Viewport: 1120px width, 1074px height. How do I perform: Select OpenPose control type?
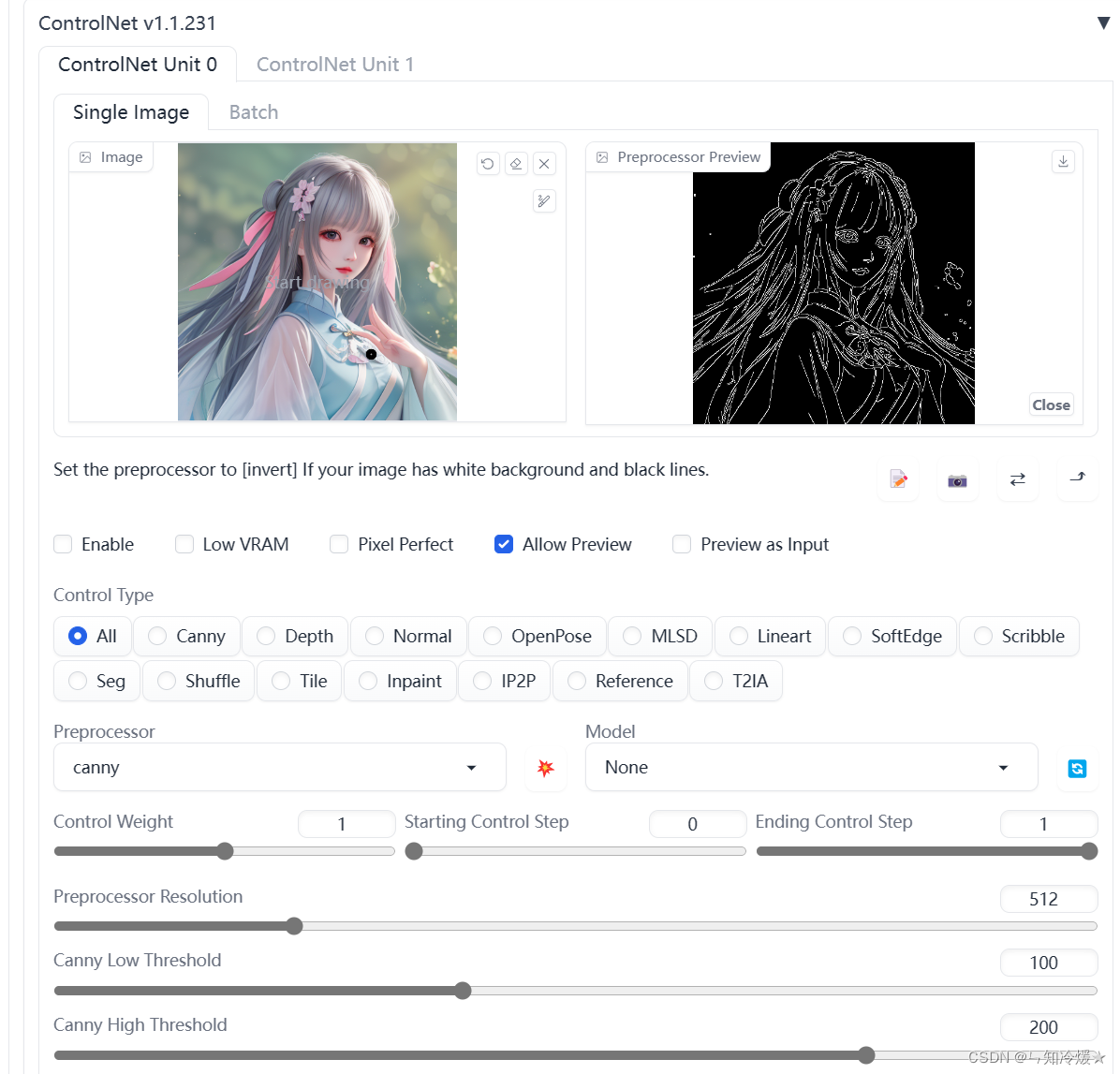click(538, 637)
